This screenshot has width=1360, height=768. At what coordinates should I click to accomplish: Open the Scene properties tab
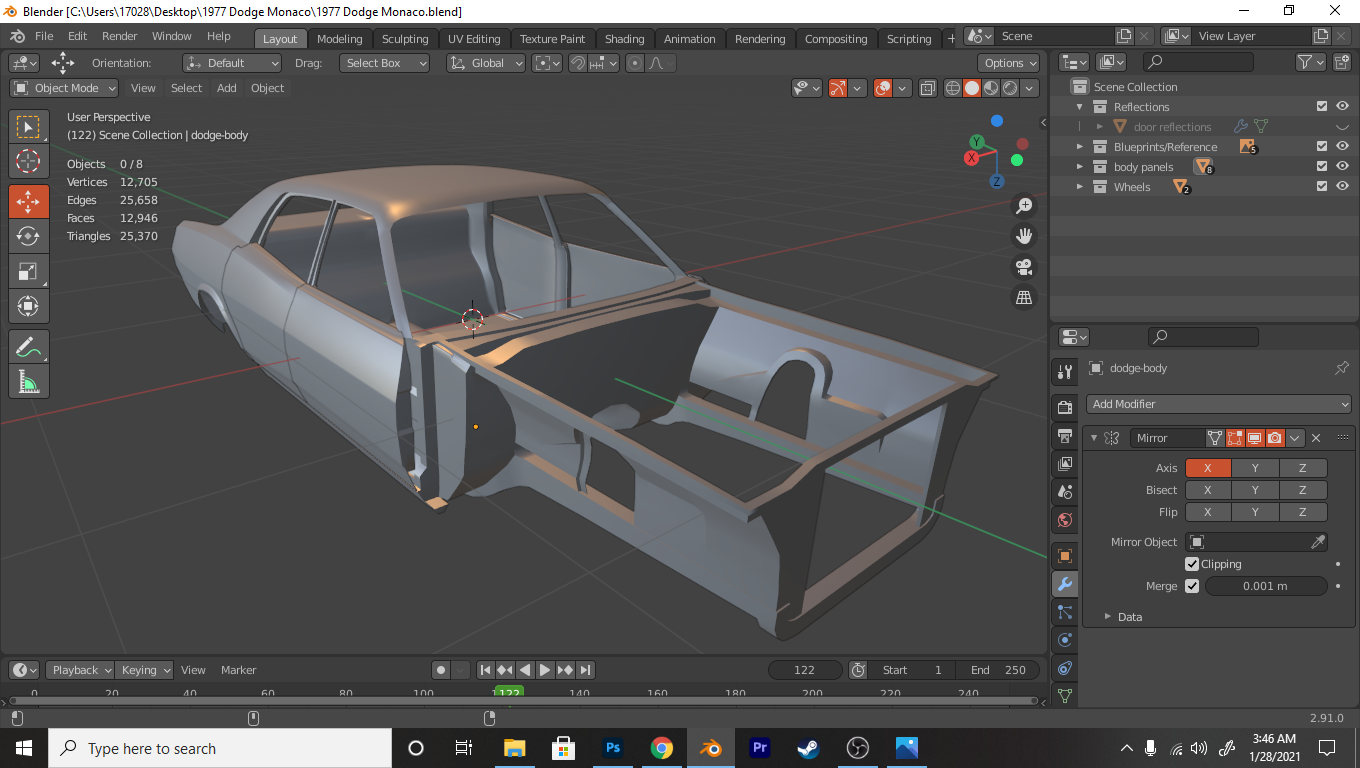[1065, 492]
